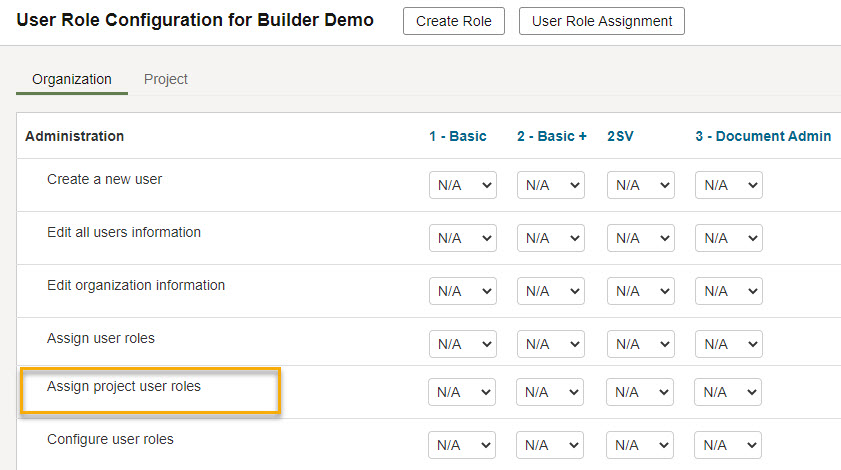Screen dimensions: 841x470
Task: Click the highlighted Assign project user roles label
Action: pos(124,386)
